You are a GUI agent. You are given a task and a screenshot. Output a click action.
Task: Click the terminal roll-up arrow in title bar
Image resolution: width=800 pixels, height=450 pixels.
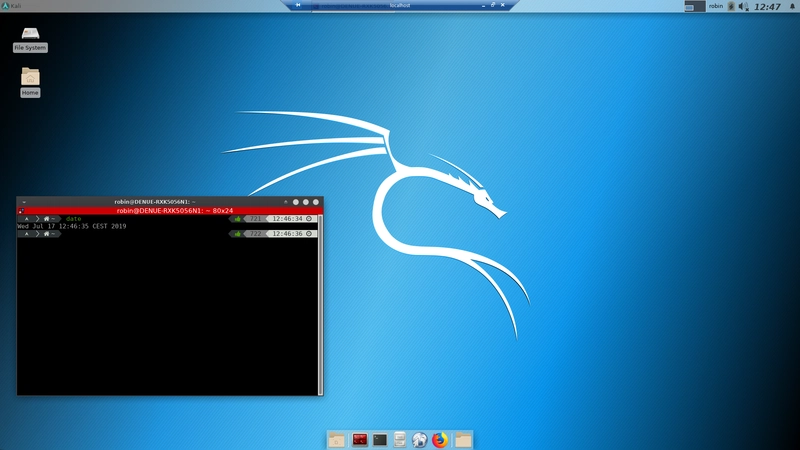tap(286, 202)
